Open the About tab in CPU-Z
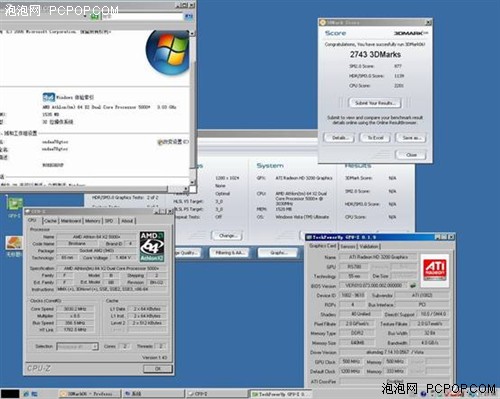The width and height of the screenshot is (500, 399). pos(127,221)
